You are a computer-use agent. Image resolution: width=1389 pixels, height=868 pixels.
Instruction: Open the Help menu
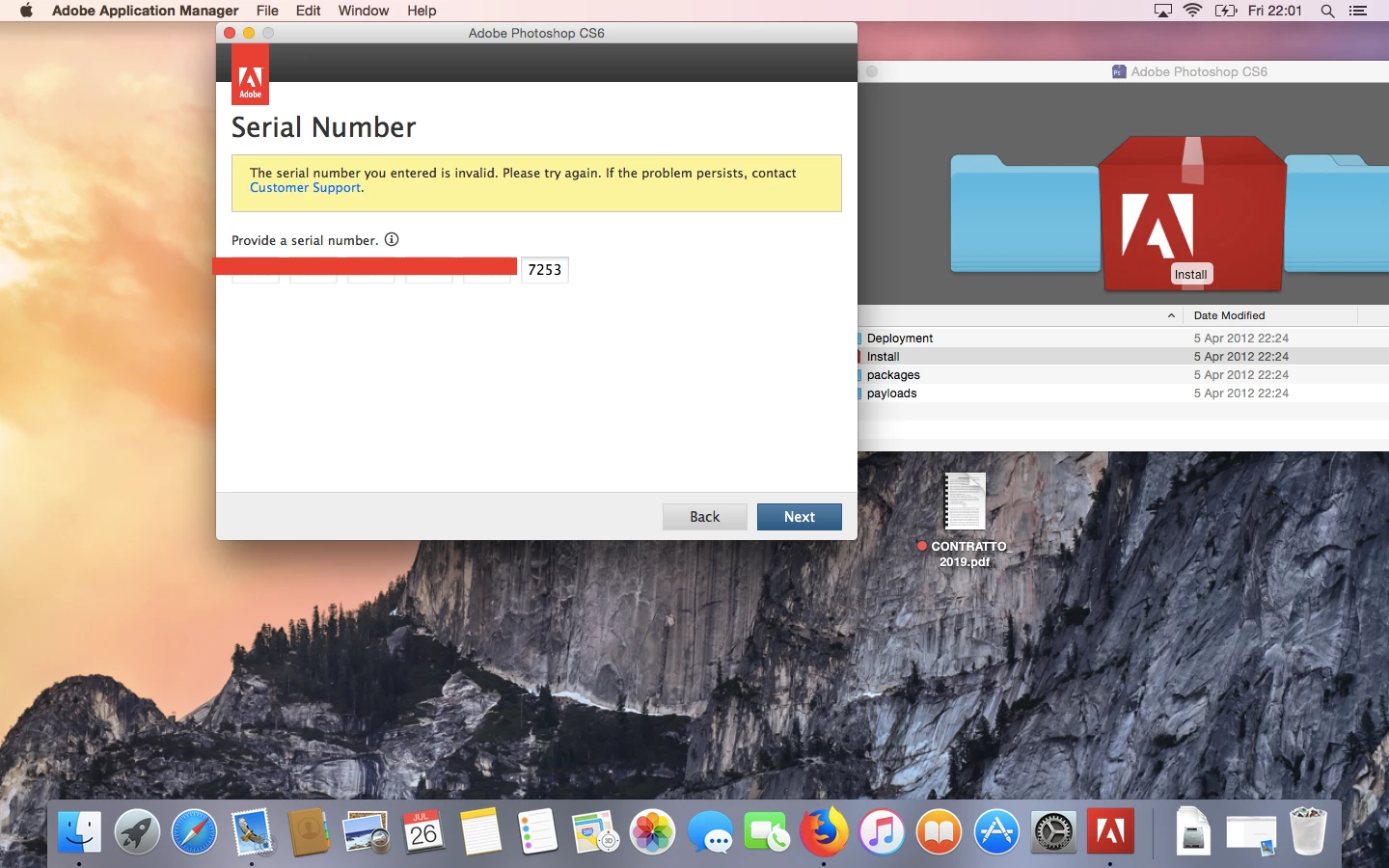[422, 11]
